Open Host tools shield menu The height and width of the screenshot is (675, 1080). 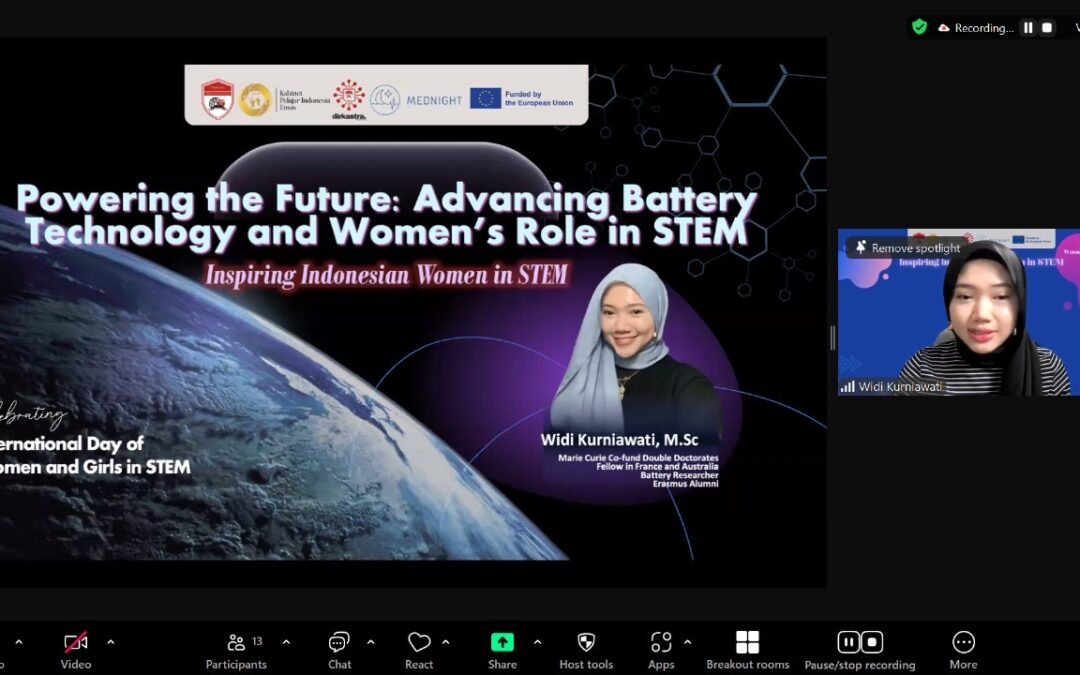[586, 650]
